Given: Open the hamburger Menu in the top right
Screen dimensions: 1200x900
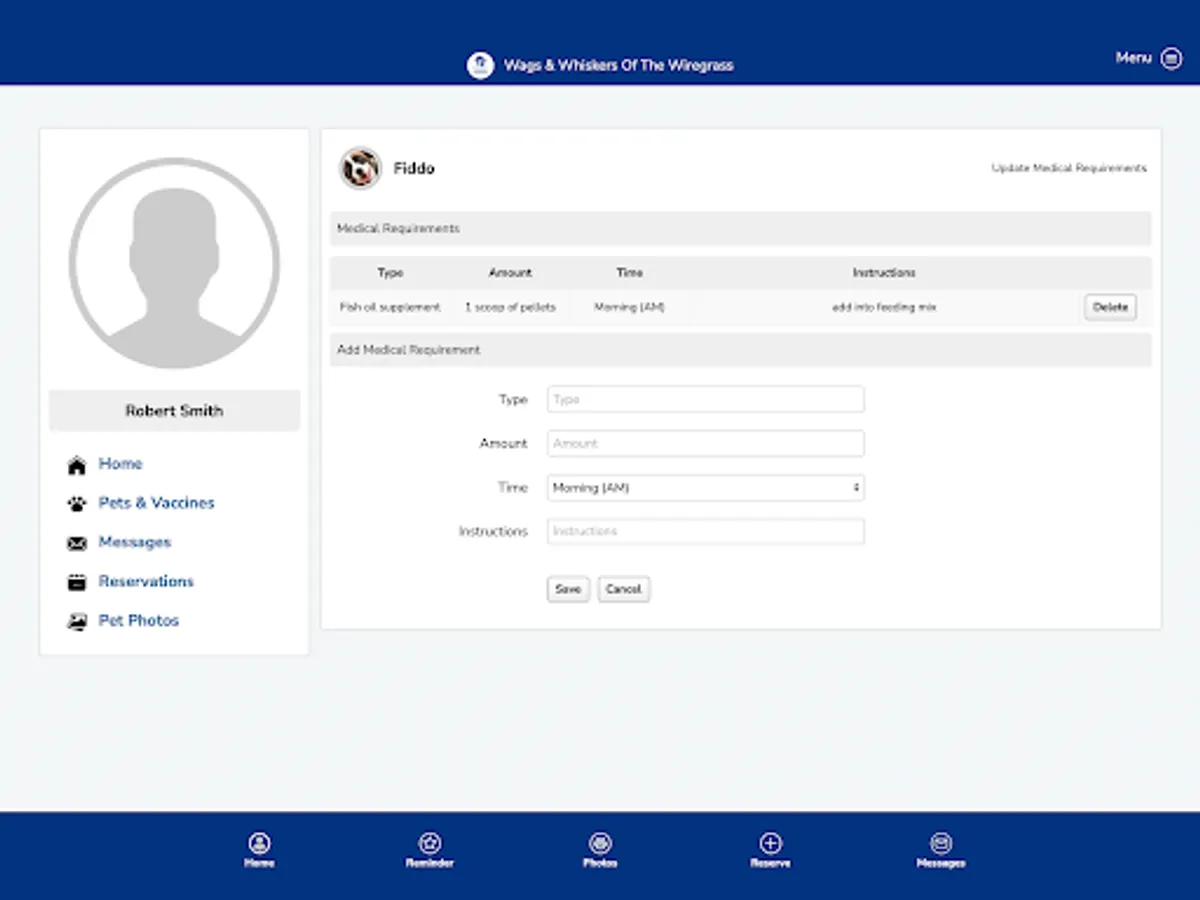Looking at the screenshot, I should pyautogui.click(x=1169, y=58).
